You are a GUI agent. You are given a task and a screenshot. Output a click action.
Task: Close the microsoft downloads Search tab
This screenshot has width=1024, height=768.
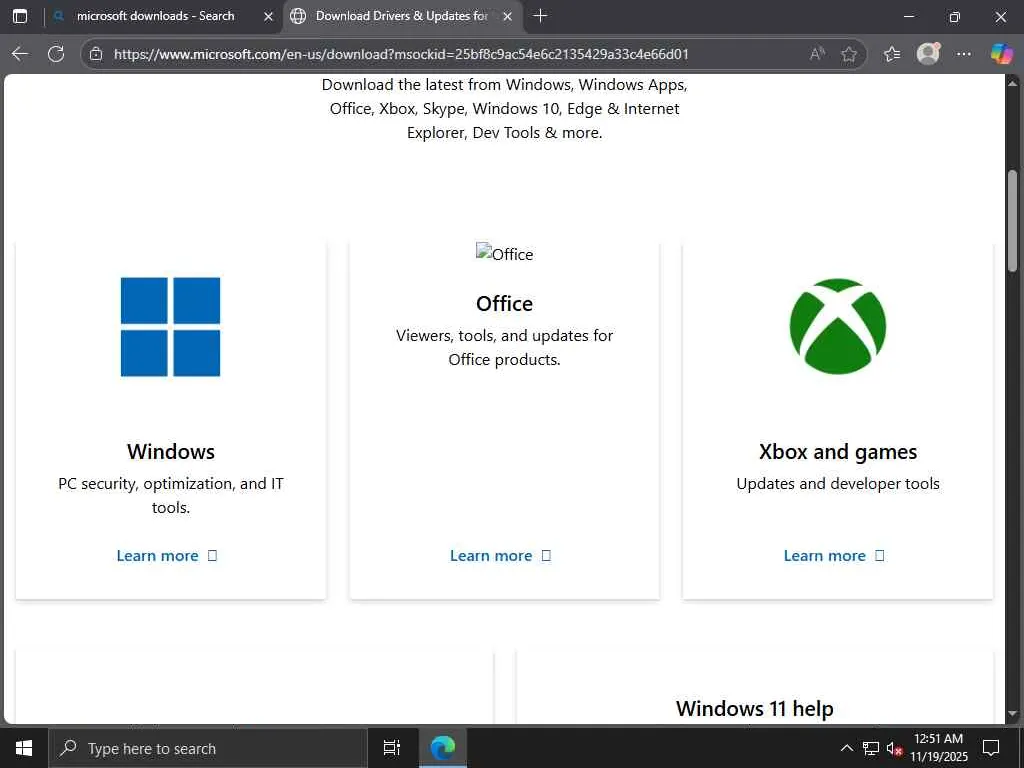268,16
